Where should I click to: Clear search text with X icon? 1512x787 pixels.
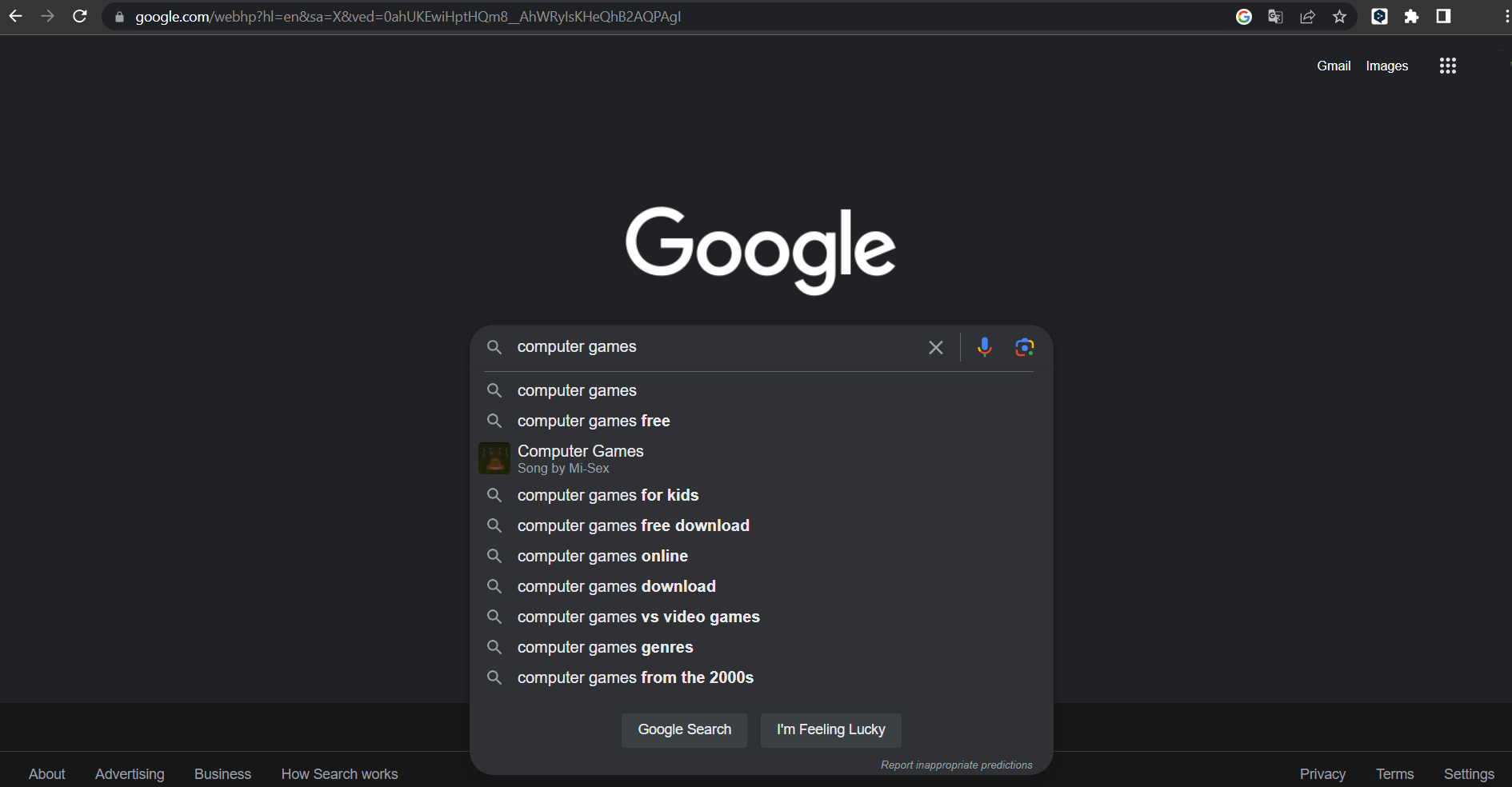pyautogui.click(x=936, y=347)
